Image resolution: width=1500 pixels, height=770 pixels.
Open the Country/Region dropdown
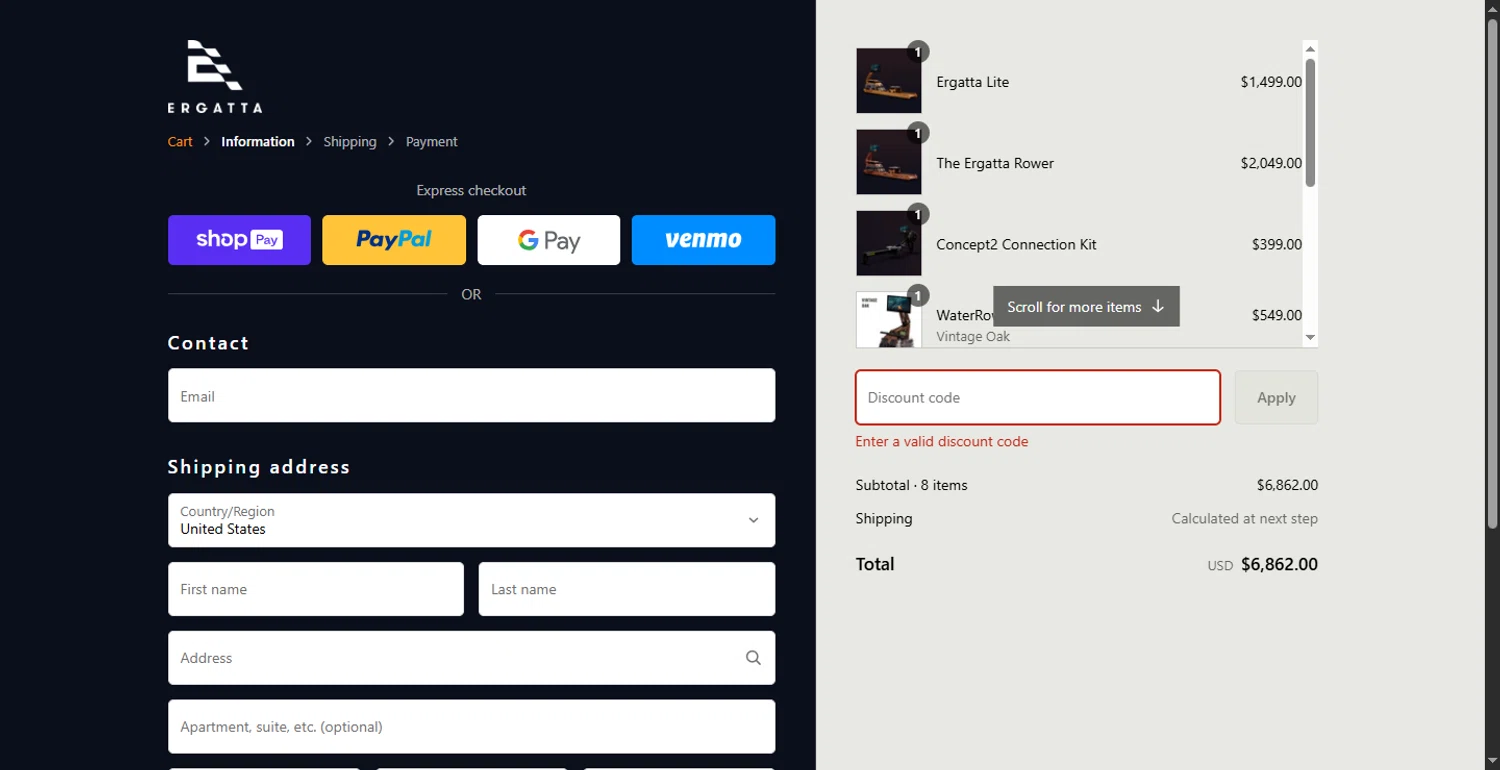471,520
